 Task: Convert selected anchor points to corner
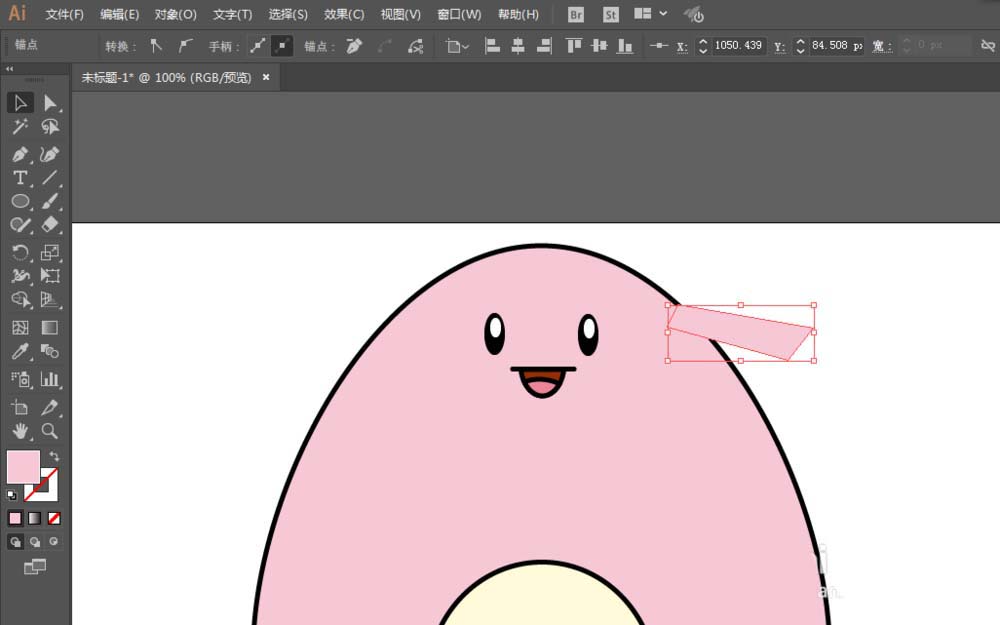pos(156,45)
